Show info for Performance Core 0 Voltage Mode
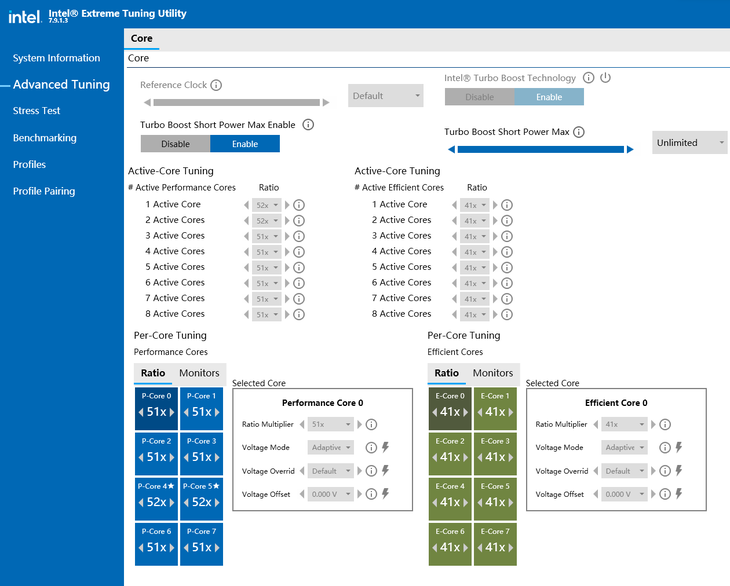 [371, 448]
